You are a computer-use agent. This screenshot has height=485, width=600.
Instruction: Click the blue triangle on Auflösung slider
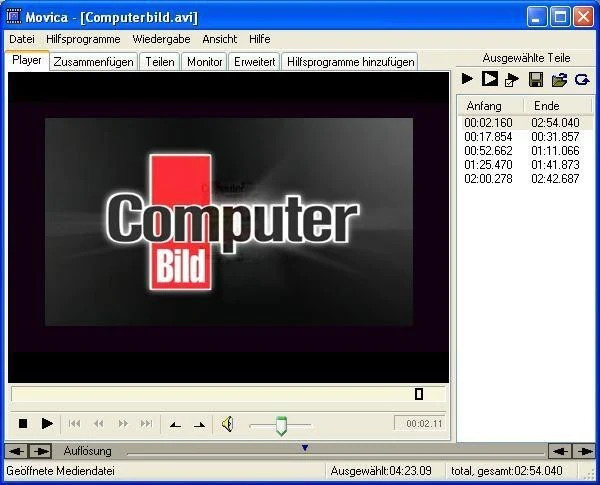click(x=305, y=447)
